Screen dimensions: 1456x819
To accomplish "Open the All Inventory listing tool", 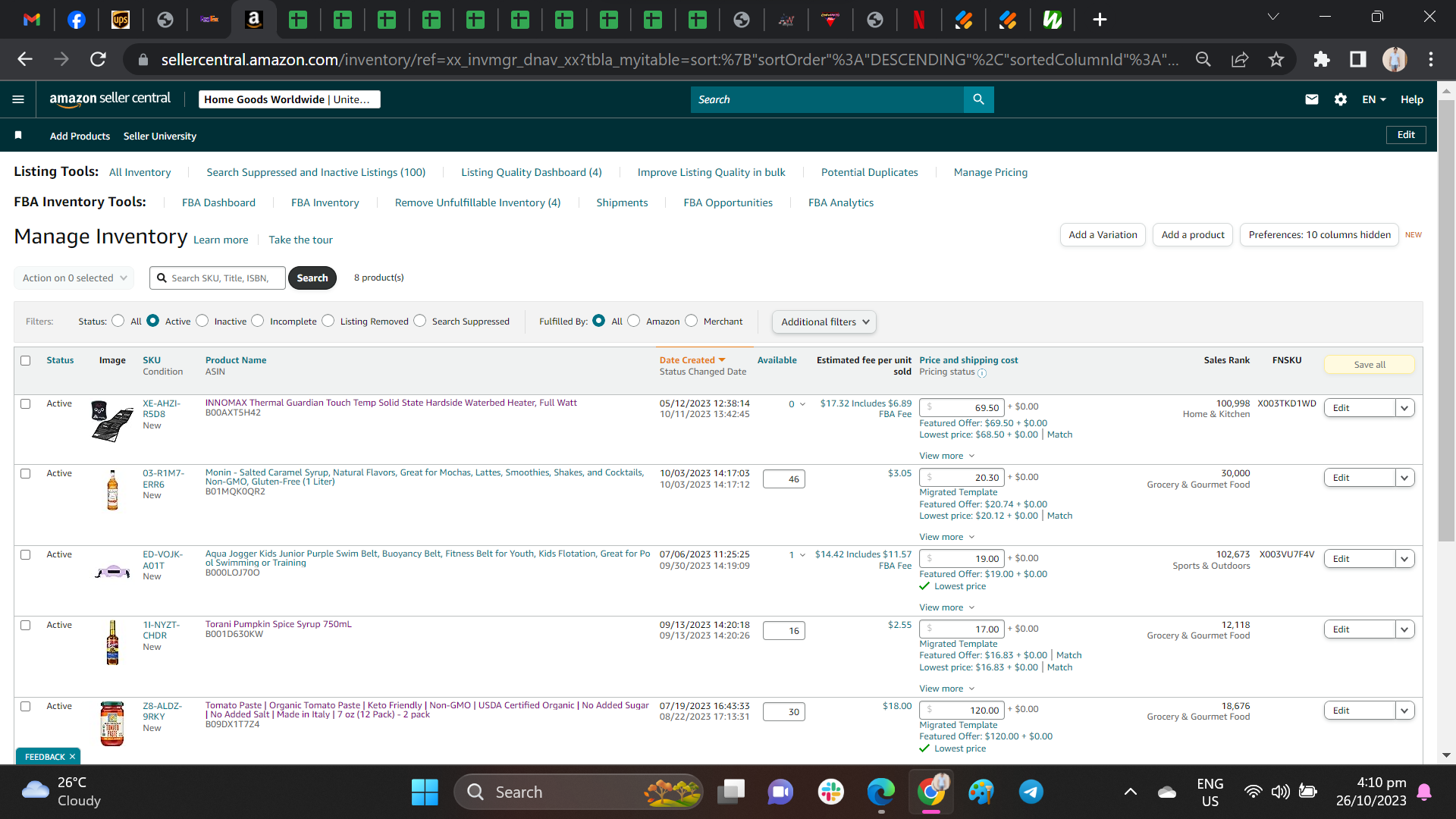I will point(140,172).
